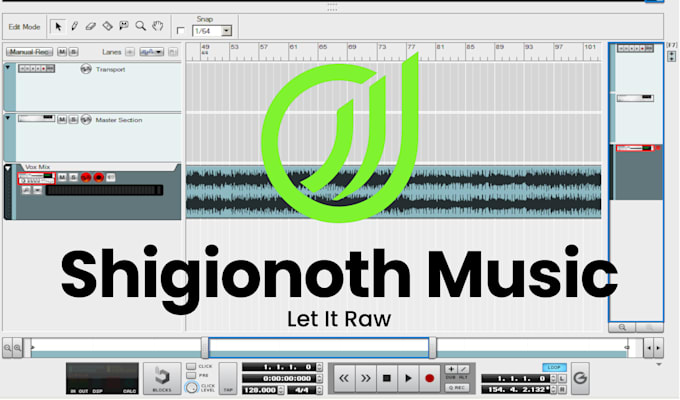Toggle the global Solo S button beside Manual Rec
This screenshot has width=680, height=400.
(74, 52)
